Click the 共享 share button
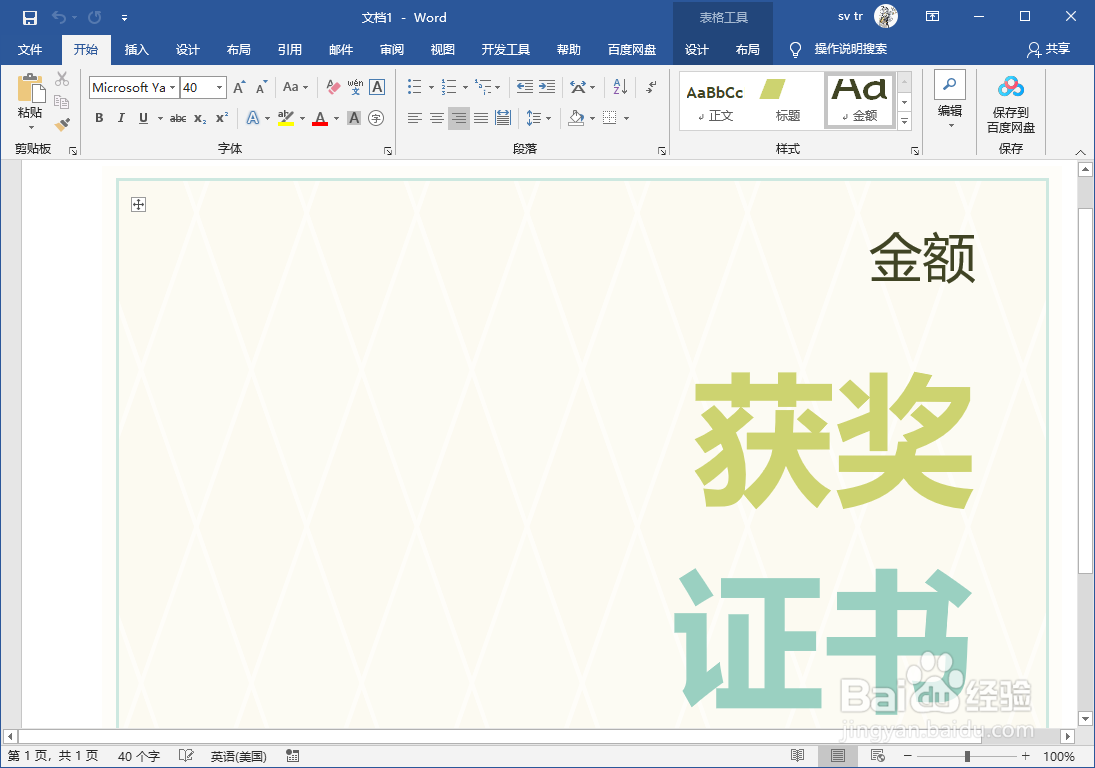This screenshot has width=1095, height=768. click(1049, 49)
